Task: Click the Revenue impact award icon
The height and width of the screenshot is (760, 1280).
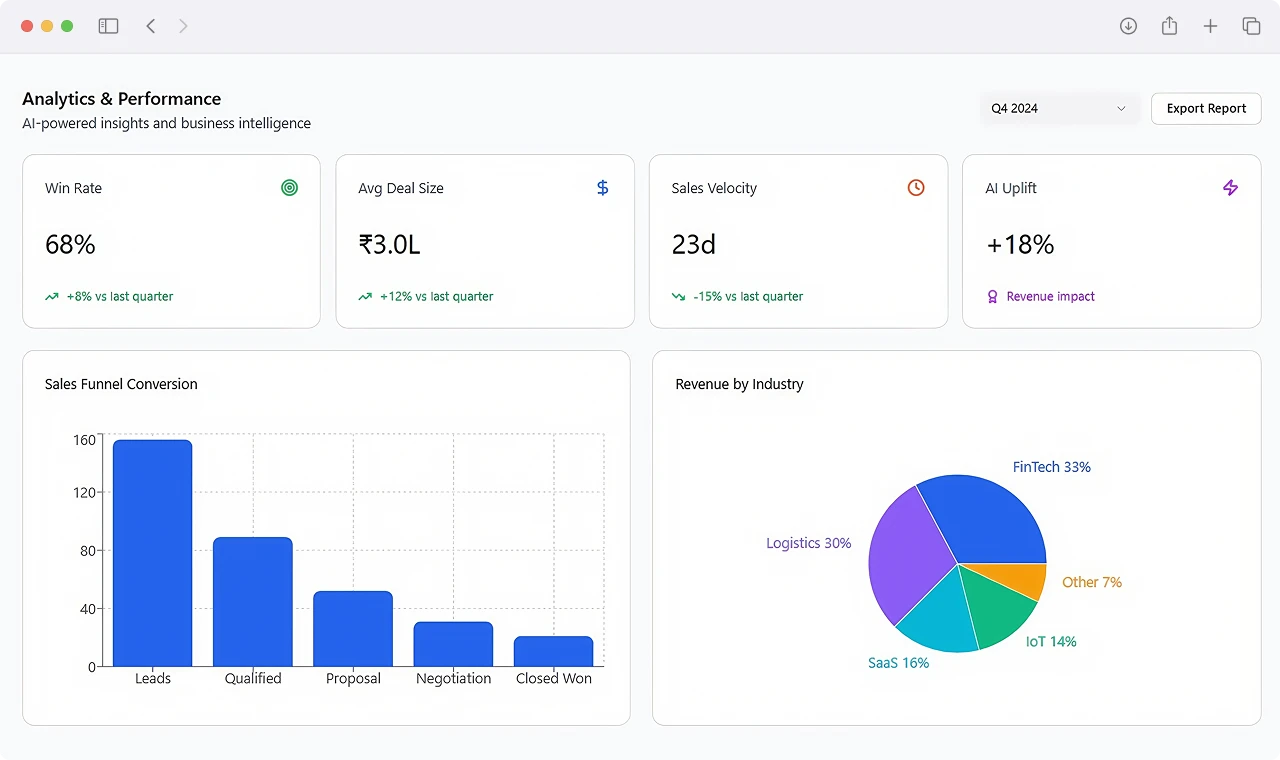Action: tap(992, 297)
